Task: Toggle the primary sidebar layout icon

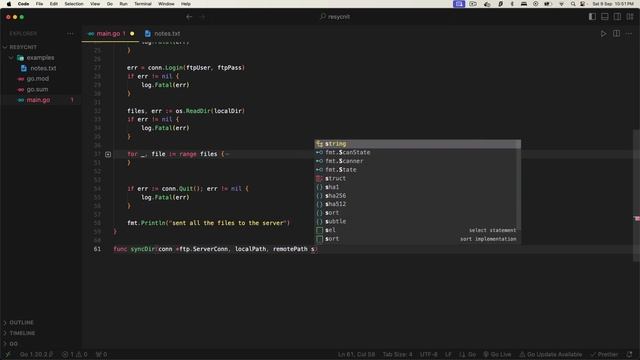Action: [x=592, y=17]
